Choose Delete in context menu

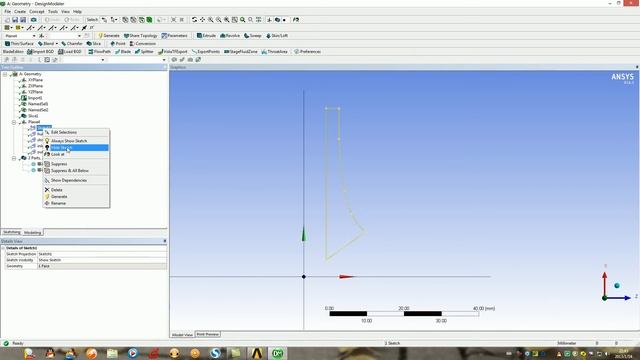point(76,190)
